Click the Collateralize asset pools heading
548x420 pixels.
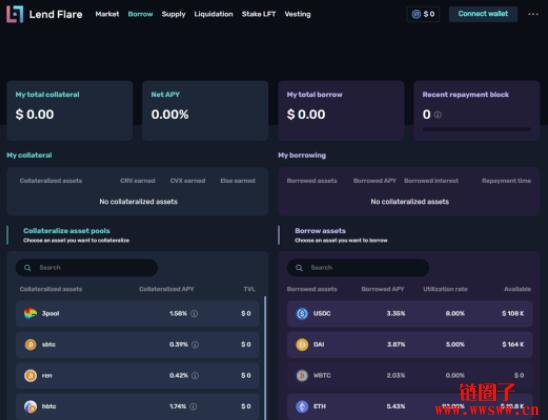[x=66, y=231]
